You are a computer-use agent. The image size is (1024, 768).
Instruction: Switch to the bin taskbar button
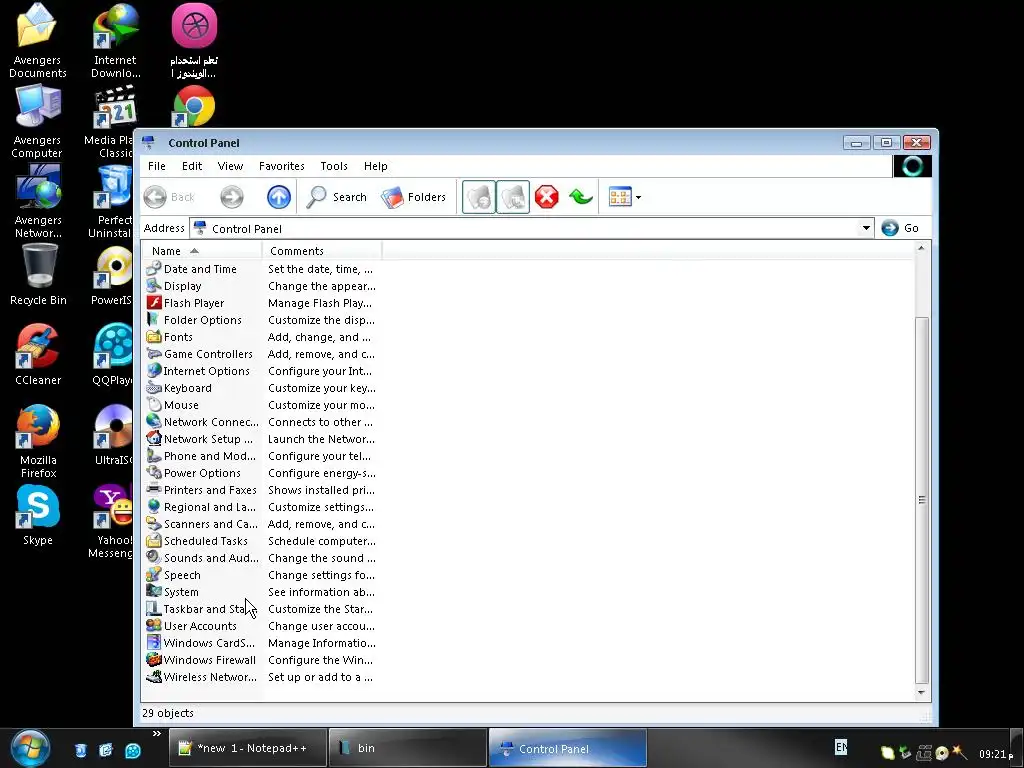coord(408,748)
